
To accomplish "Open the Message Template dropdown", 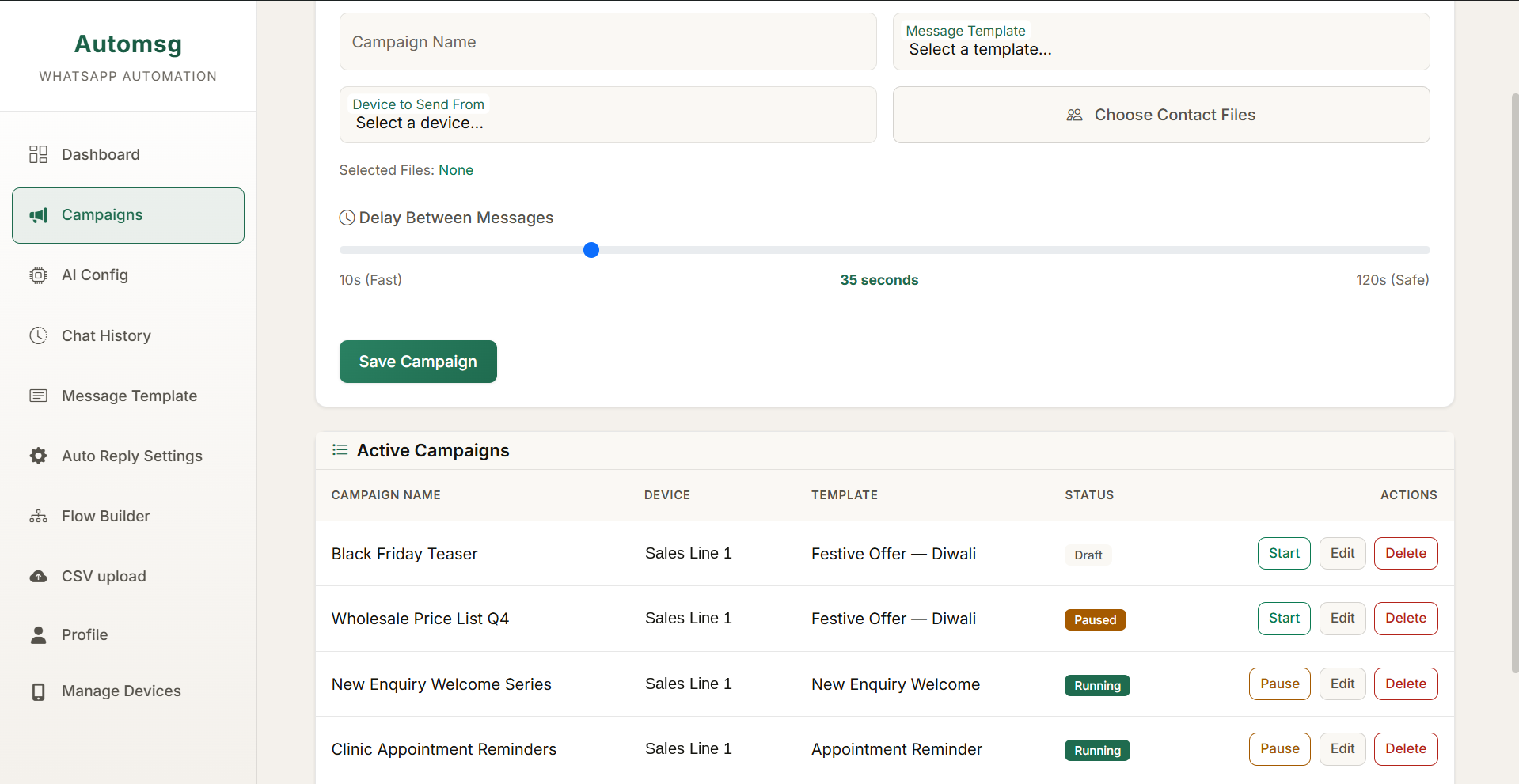I will (x=1161, y=42).
